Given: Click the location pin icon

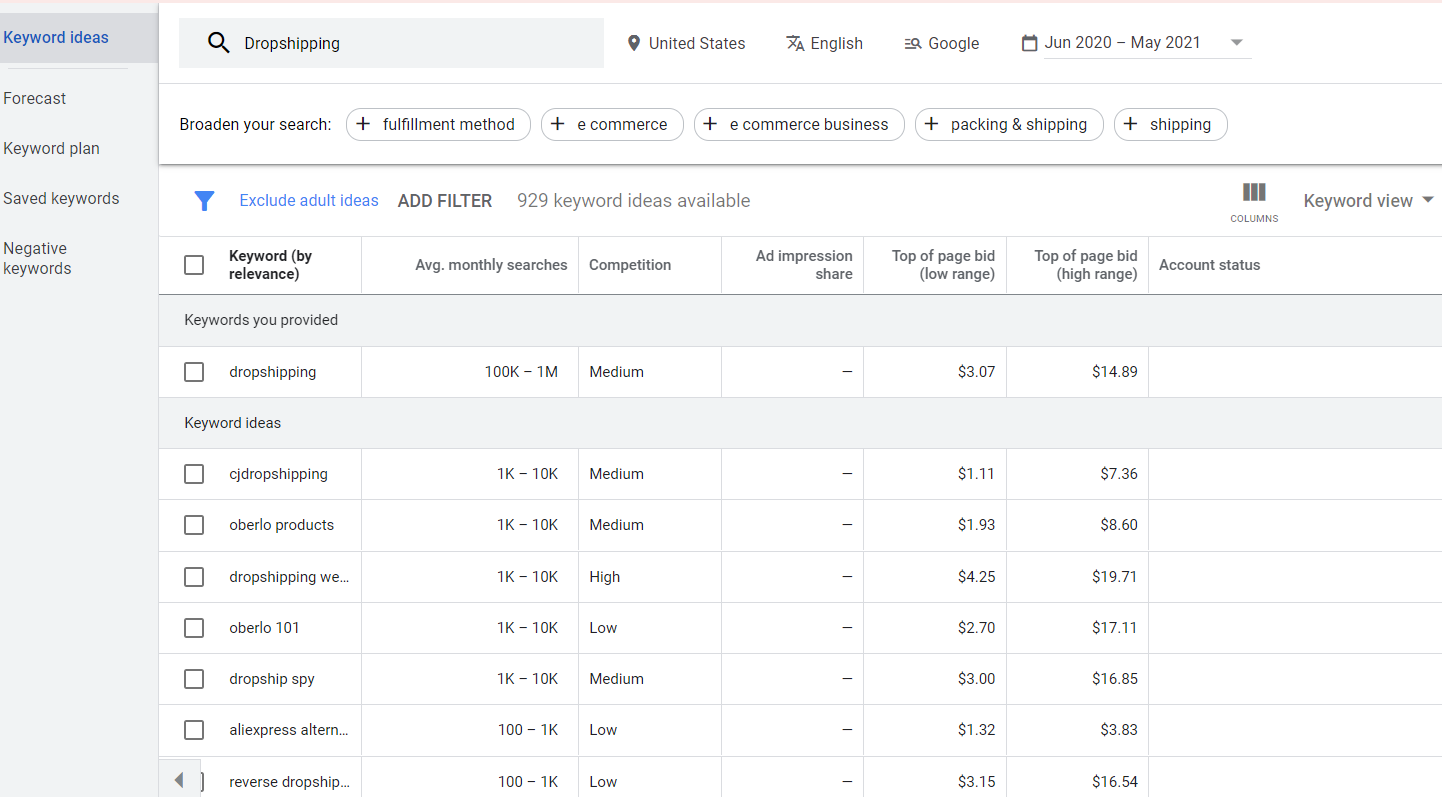Looking at the screenshot, I should pos(633,43).
